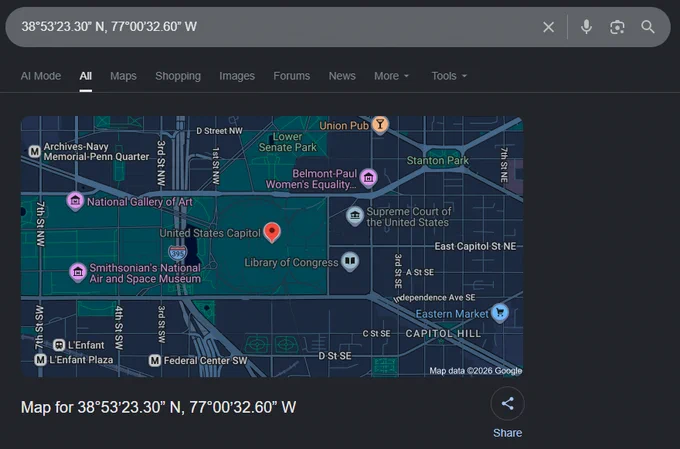Click the East Capitol St NE label
680x449 pixels.
tap(475, 246)
